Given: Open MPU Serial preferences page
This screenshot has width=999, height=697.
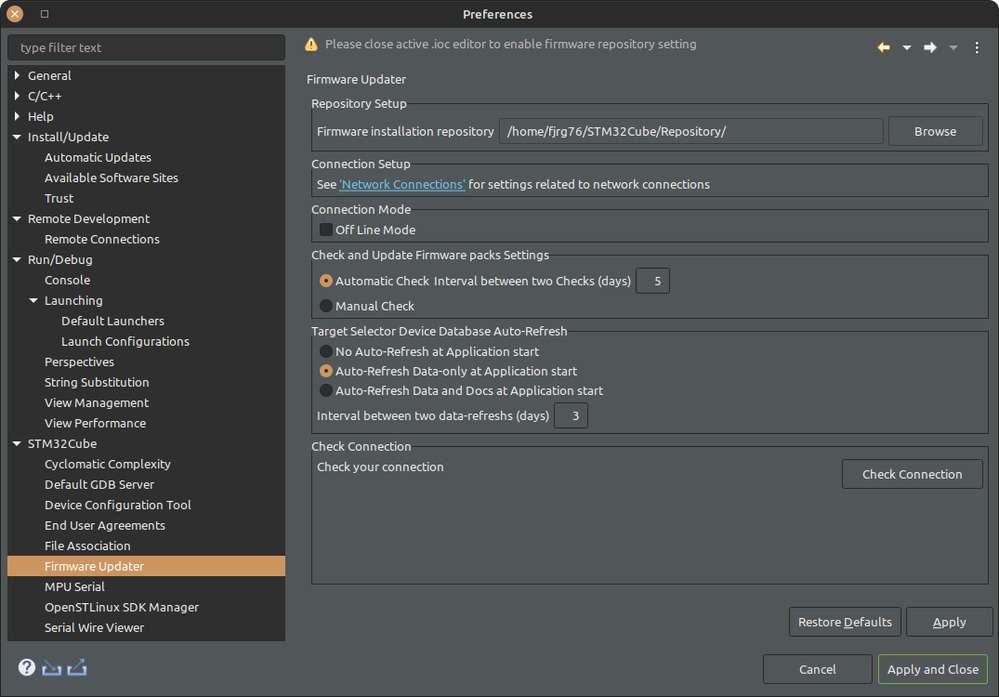Looking at the screenshot, I should click(74, 586).
